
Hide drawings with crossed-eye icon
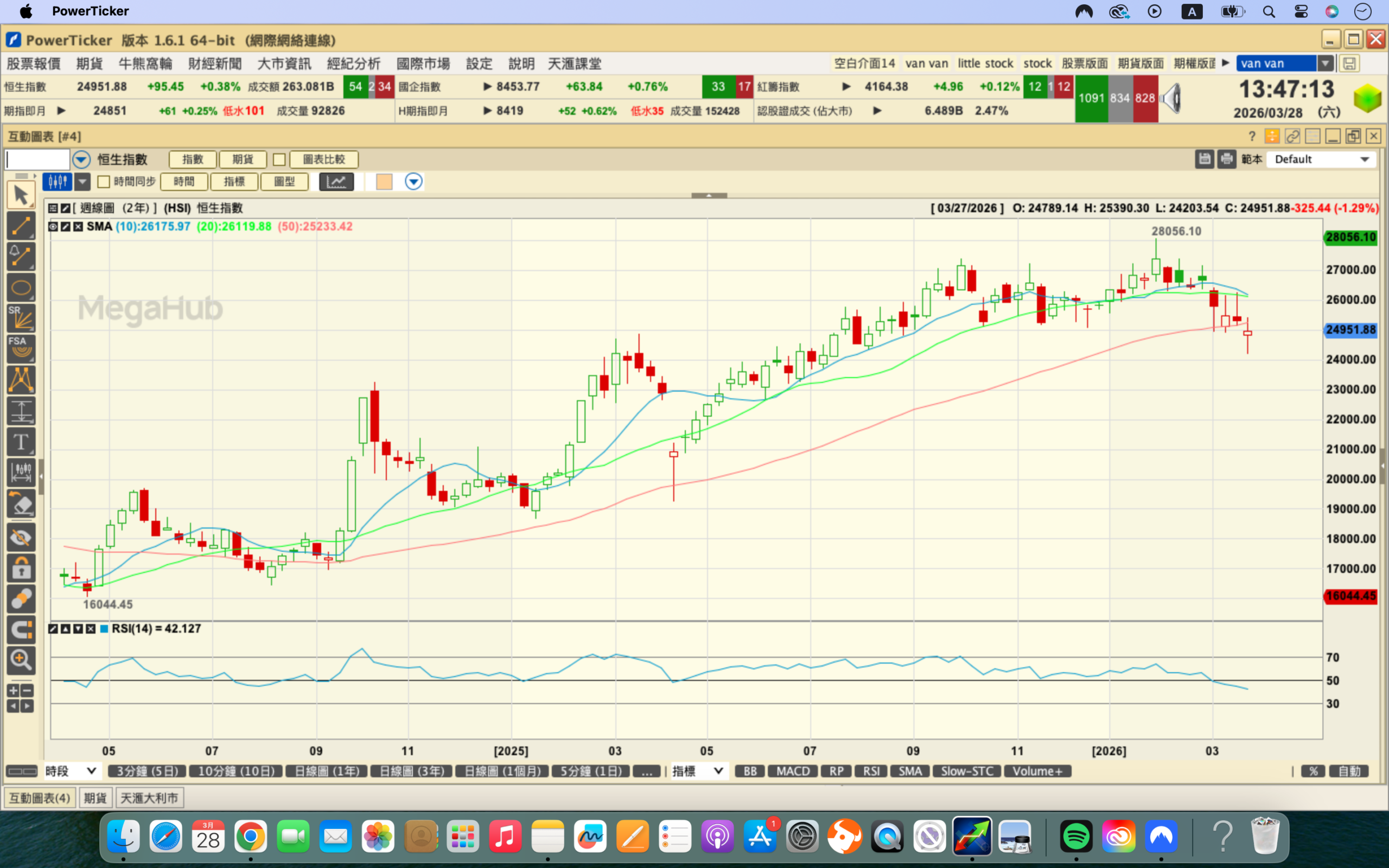21,537
